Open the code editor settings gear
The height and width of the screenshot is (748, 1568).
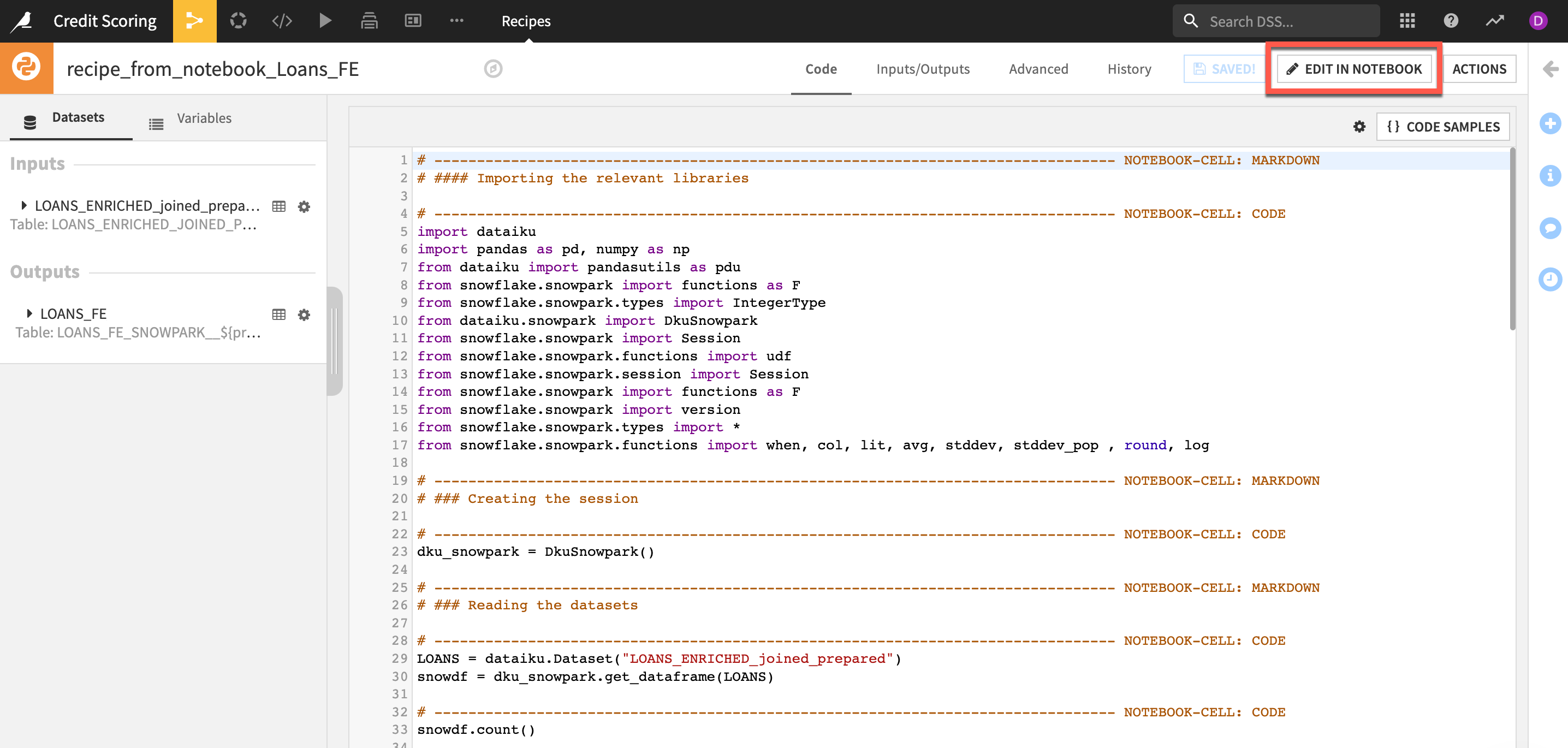tap(1358, 127)
